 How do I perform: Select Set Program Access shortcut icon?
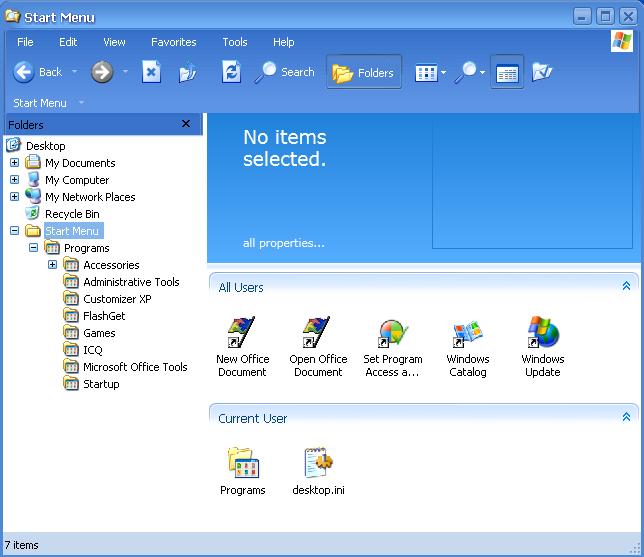[x=393, y=333]
